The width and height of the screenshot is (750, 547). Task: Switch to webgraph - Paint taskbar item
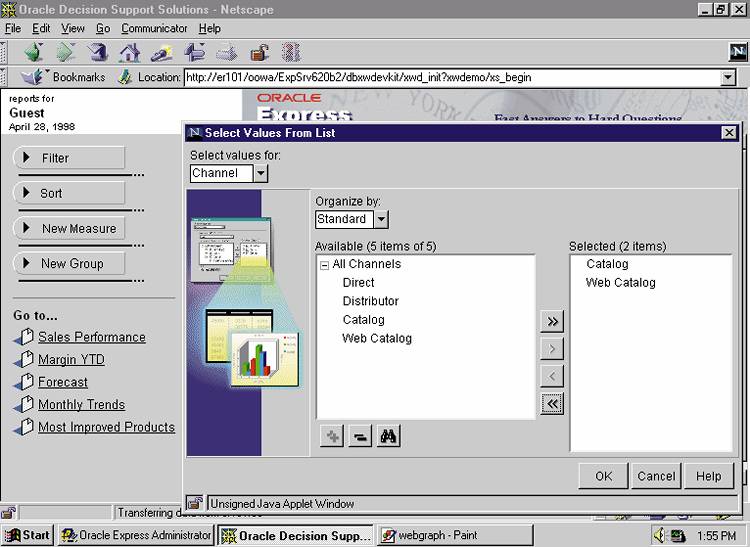[455, 535]
